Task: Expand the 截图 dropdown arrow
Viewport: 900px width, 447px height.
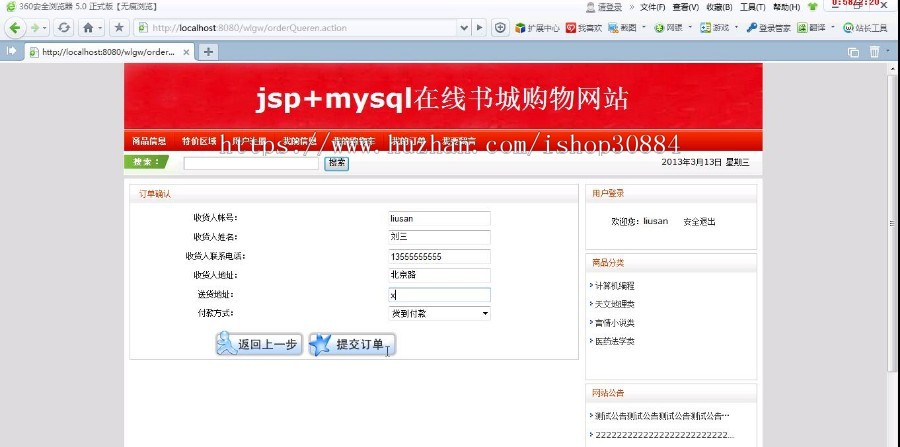Action: (x=644, y=27)
